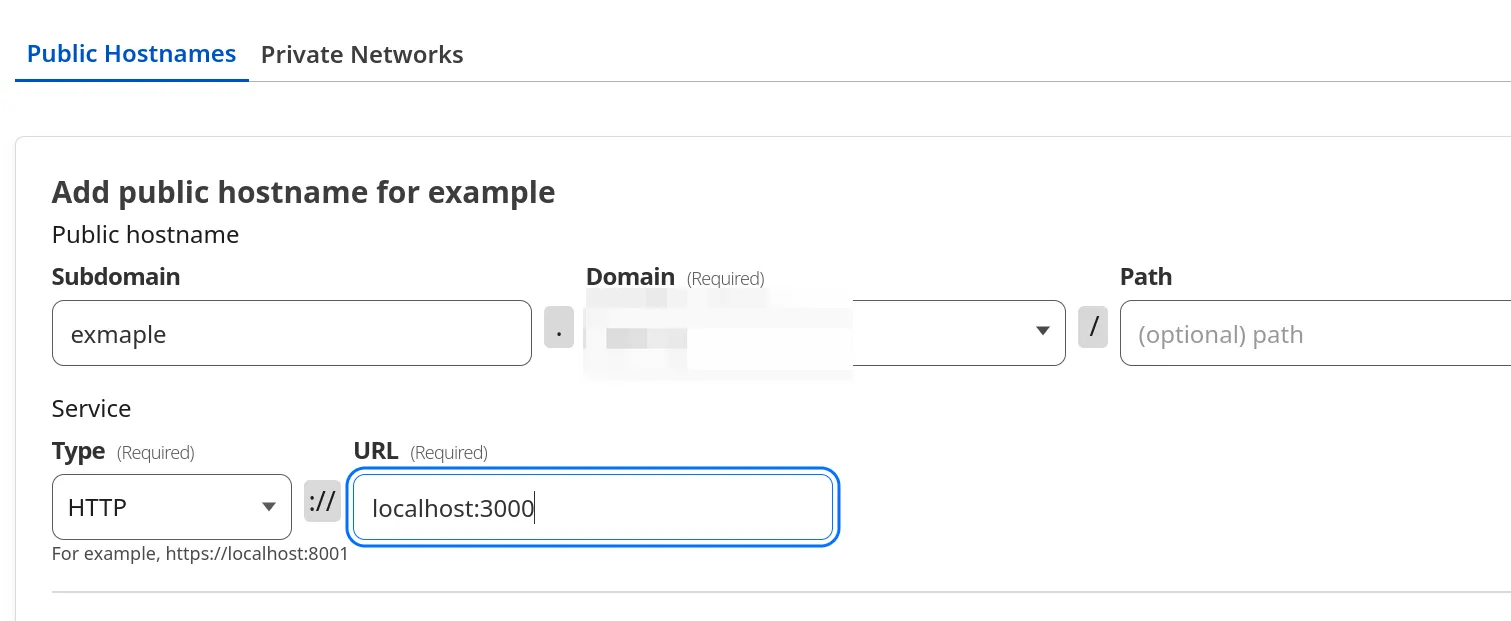This screenshot has height=621, width=1511.
Task: Open the HTTP service Type dropdown
Action: 171,507
